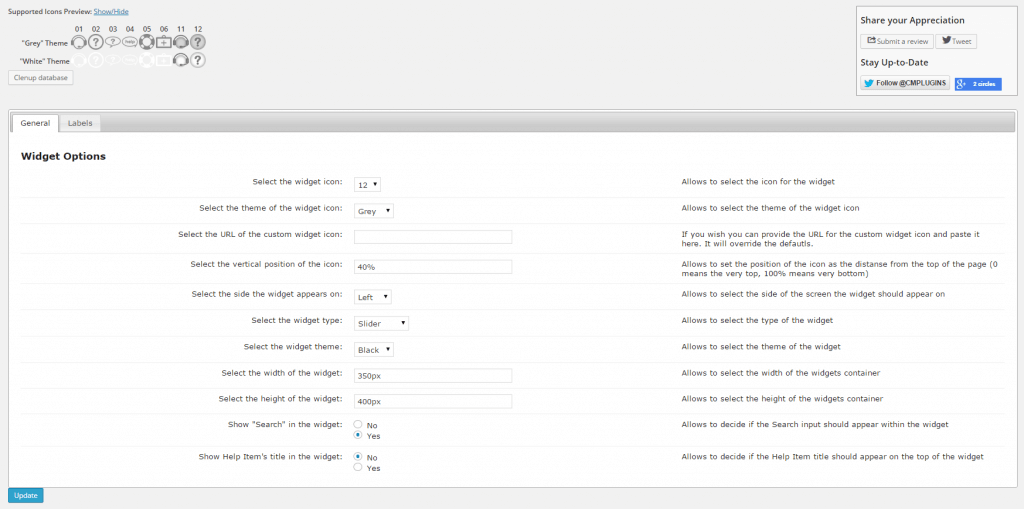Screen dimensions: 1024x509
Task: Select the grey lifebuoy icon 05
Action: (147, 42)
